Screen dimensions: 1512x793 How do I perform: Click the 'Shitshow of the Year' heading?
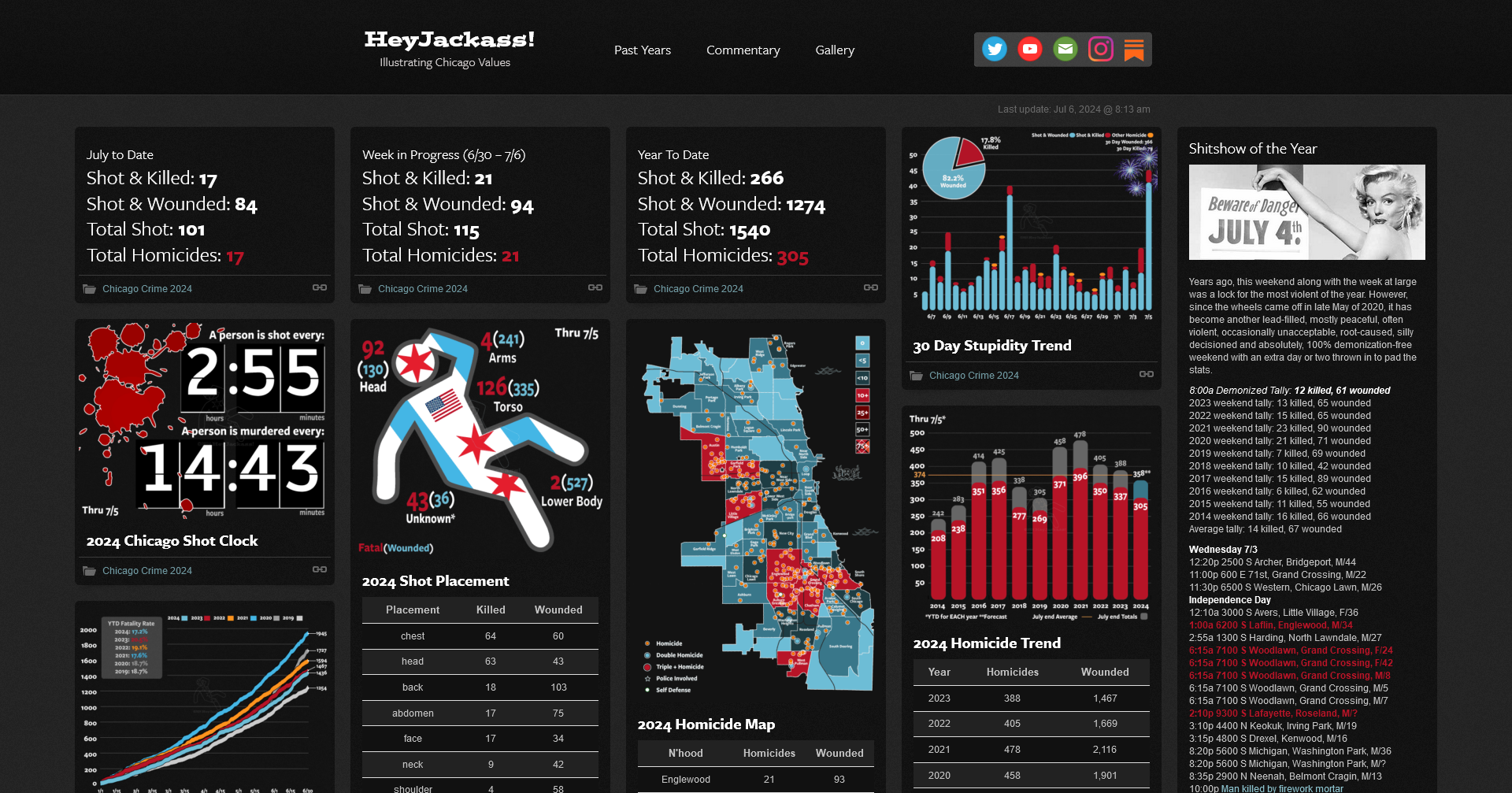1253,149
